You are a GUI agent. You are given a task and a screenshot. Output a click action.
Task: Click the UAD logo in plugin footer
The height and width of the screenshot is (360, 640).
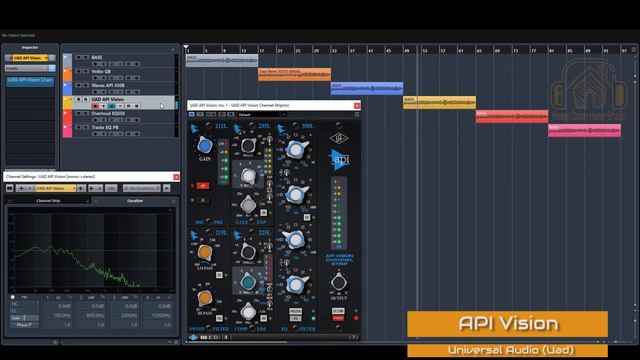coord(193,338)
